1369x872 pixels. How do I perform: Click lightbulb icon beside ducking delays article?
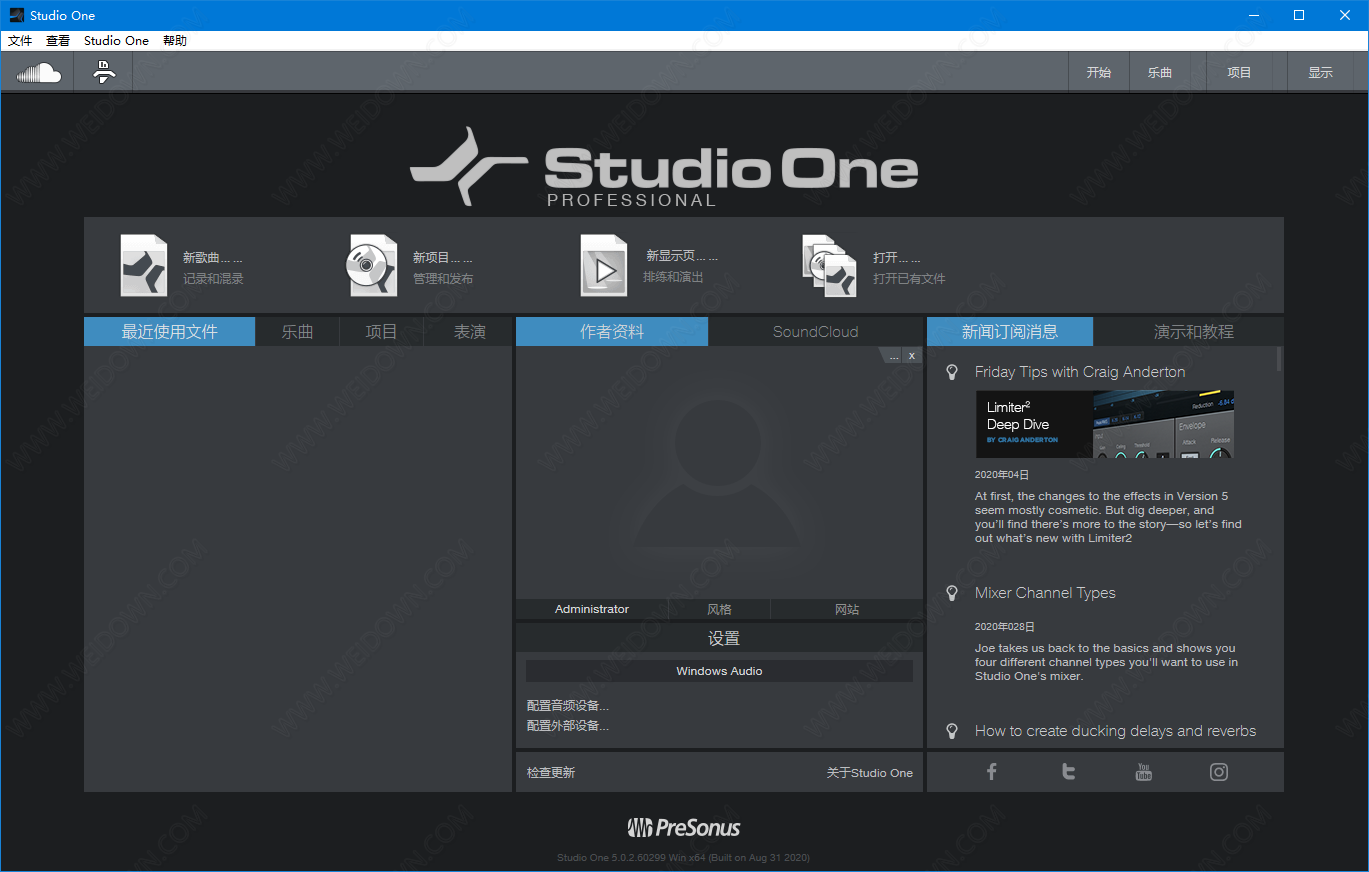point(952,731)
